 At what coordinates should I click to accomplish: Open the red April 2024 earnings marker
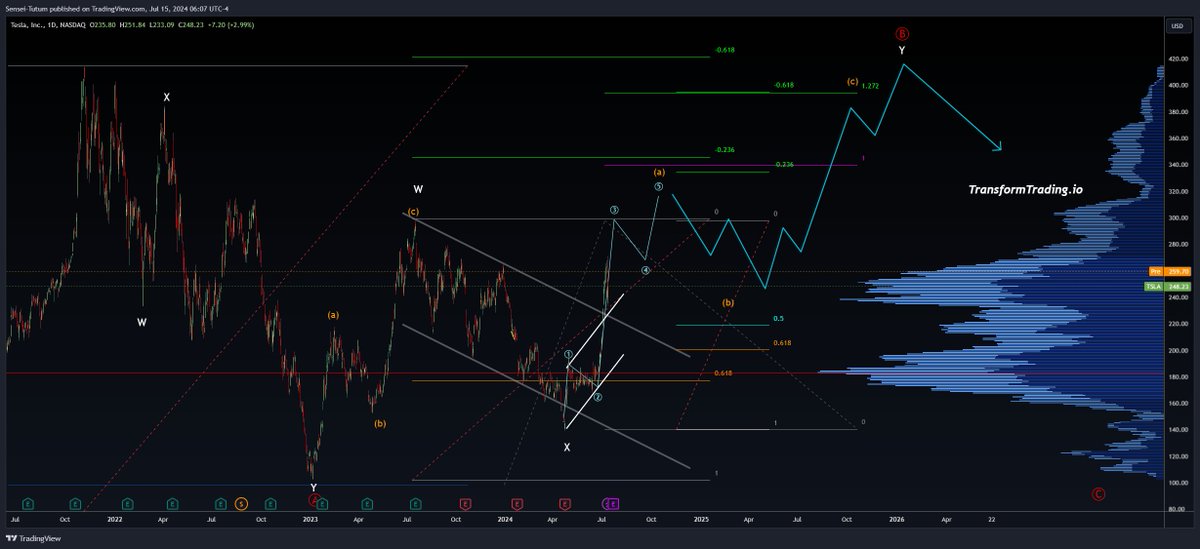pyautogui.click(x=565, y=503)
